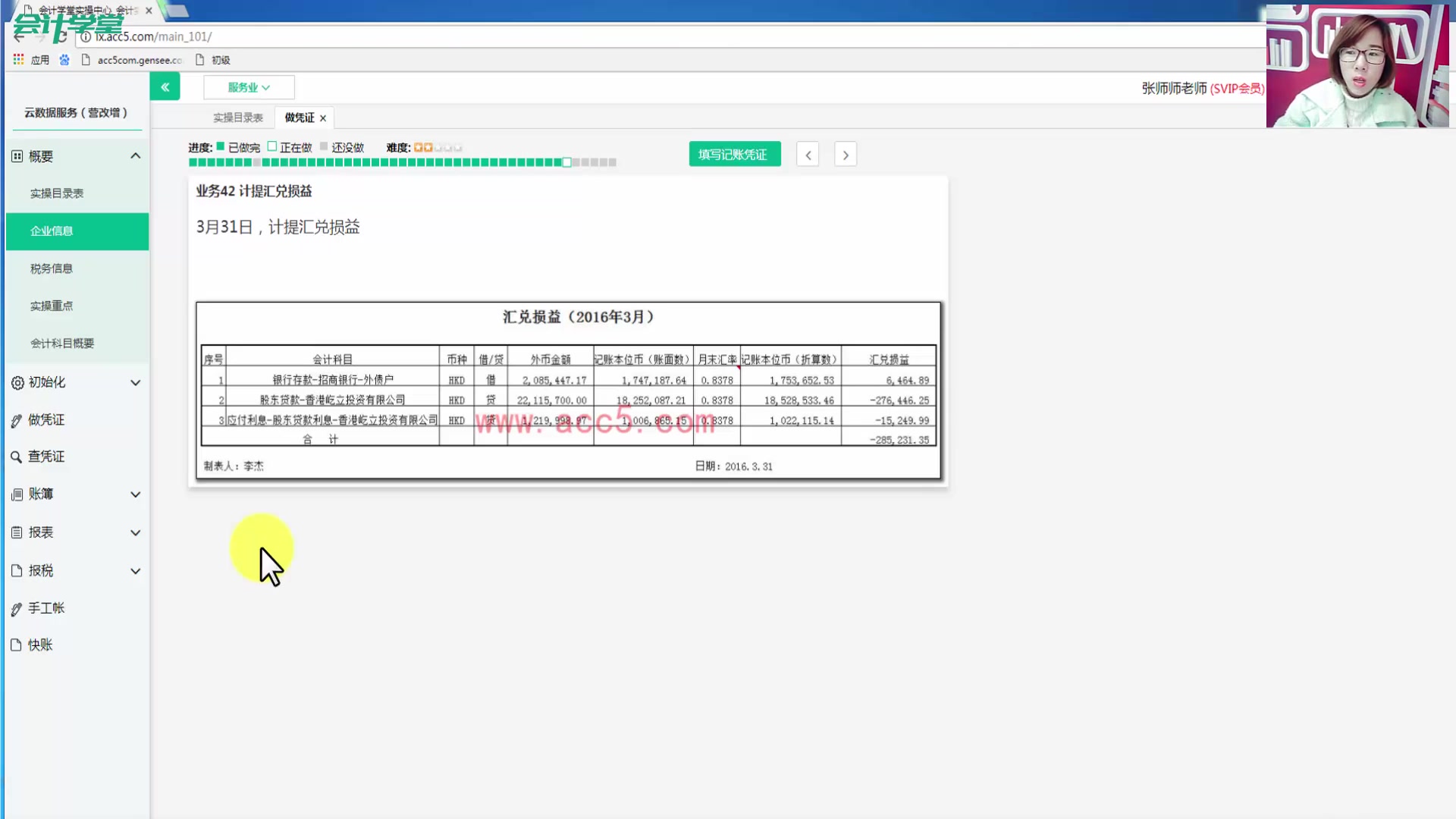The width and height of the screenshot is (1456, 819).
Task: Click inside the browser address bar
Action: 379,36
